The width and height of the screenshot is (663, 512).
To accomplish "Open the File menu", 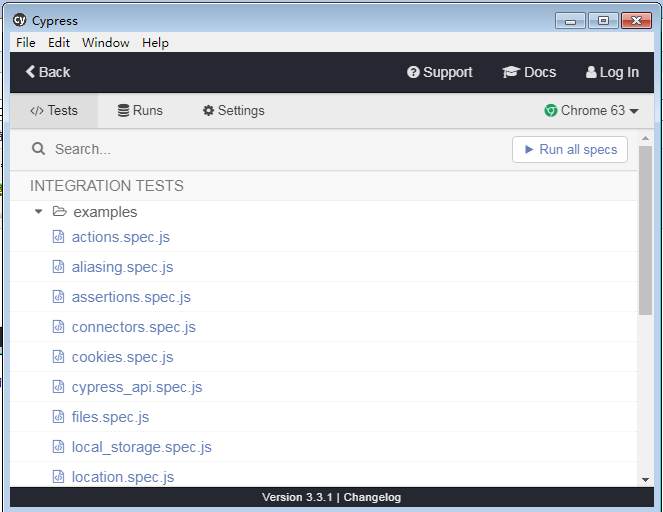I will pos(26,43).
